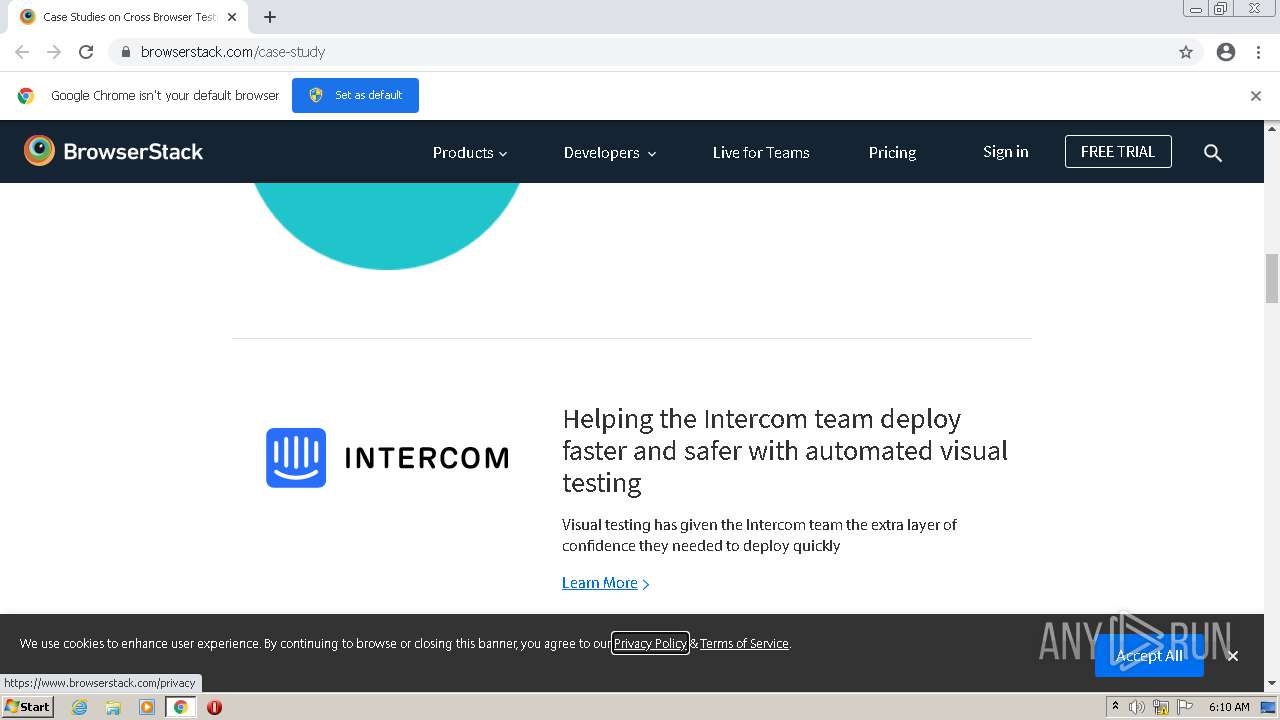Select the Case Studies tab

pos(128,17)
